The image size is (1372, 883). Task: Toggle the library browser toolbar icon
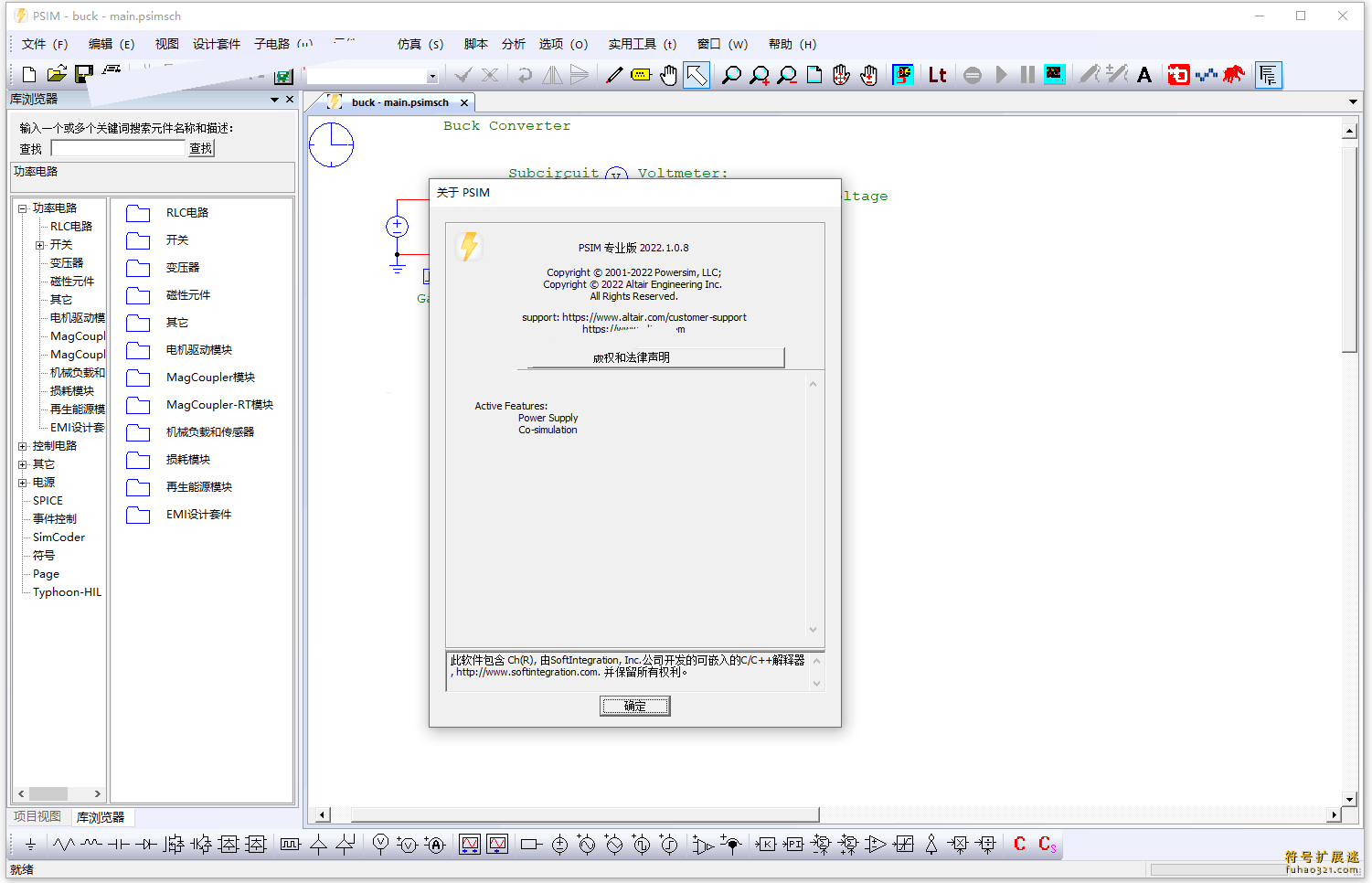click(1268, 75)
